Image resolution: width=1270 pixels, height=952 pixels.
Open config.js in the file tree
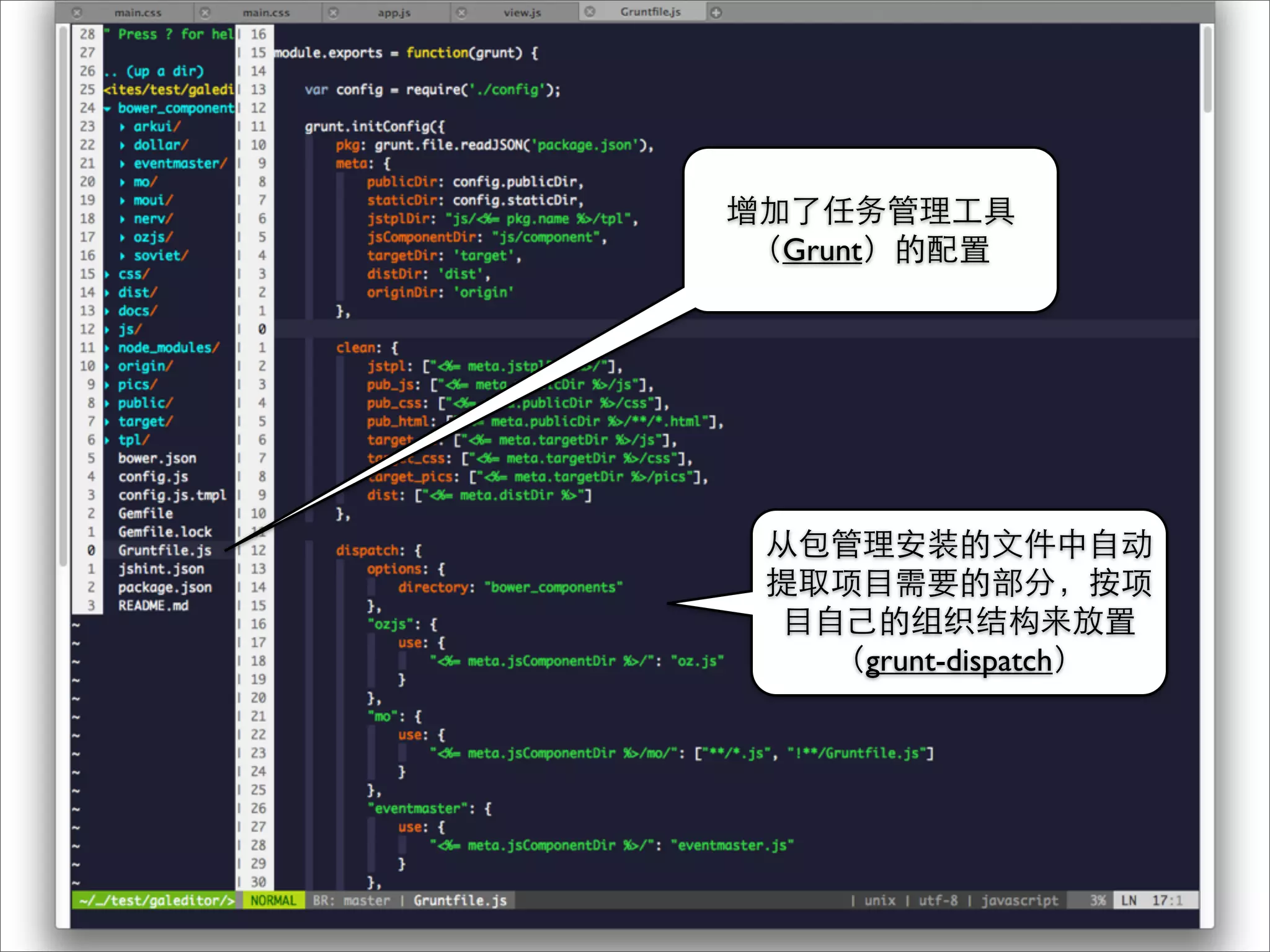pos(153,477)
